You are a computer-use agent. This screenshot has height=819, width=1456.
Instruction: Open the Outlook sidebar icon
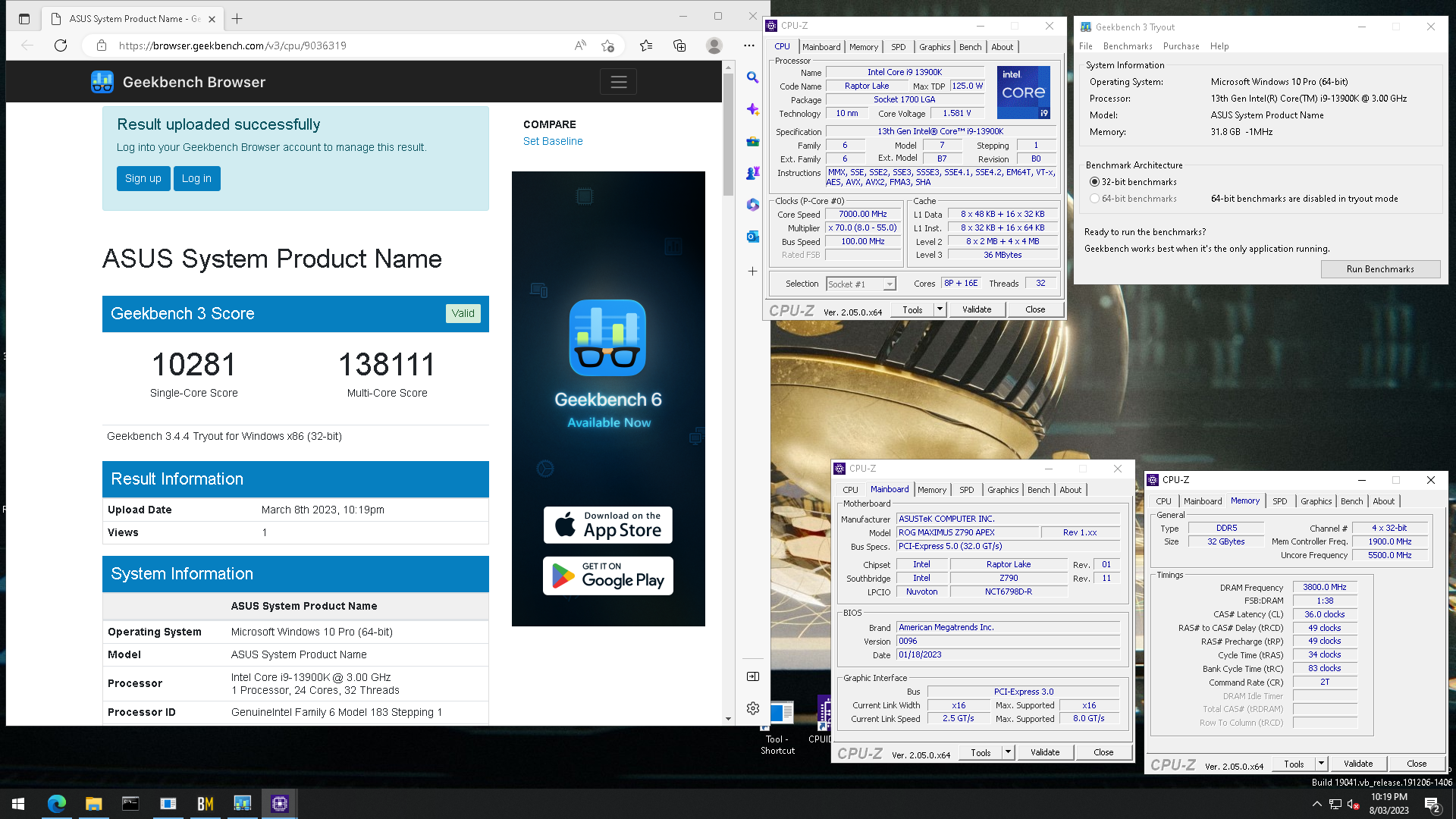click(x=752, y=237)
